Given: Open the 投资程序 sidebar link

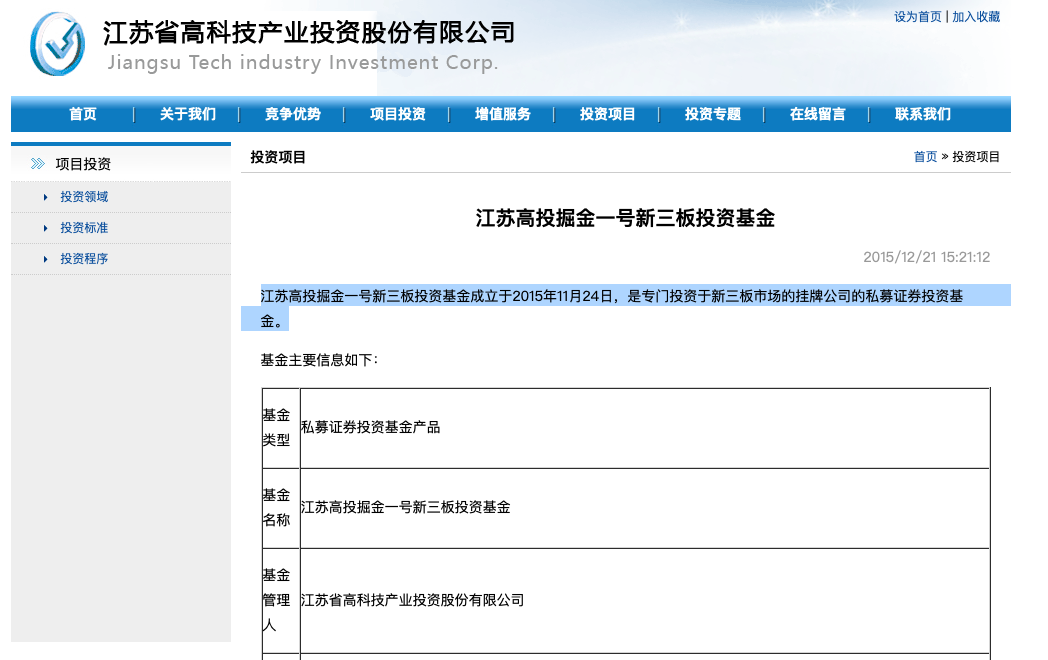Looking at the screenshot, I should (84, 260).
